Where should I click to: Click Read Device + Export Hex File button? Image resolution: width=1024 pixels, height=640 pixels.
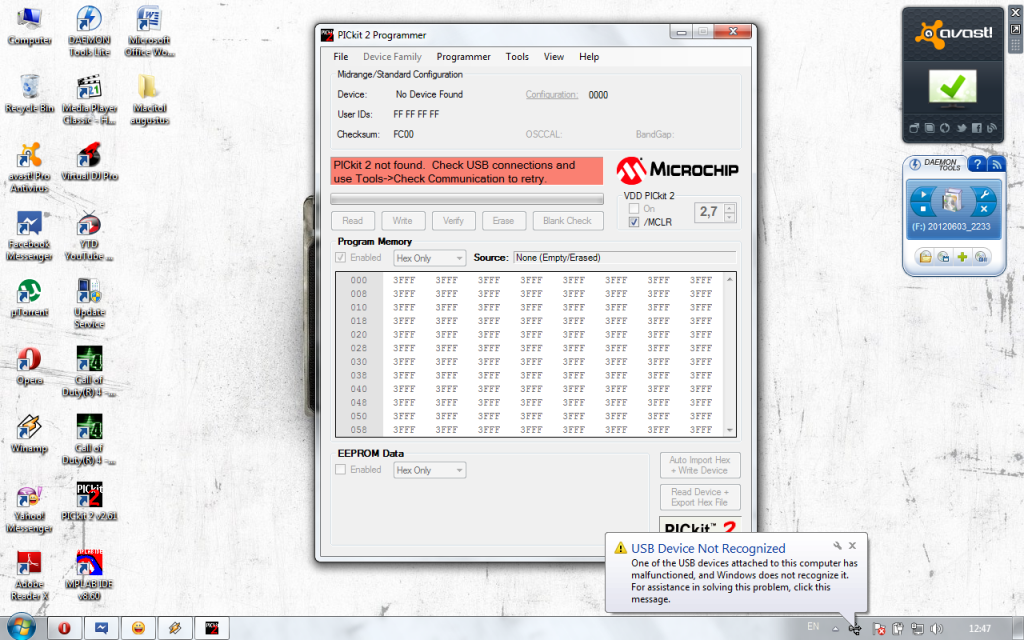[699, 497]
